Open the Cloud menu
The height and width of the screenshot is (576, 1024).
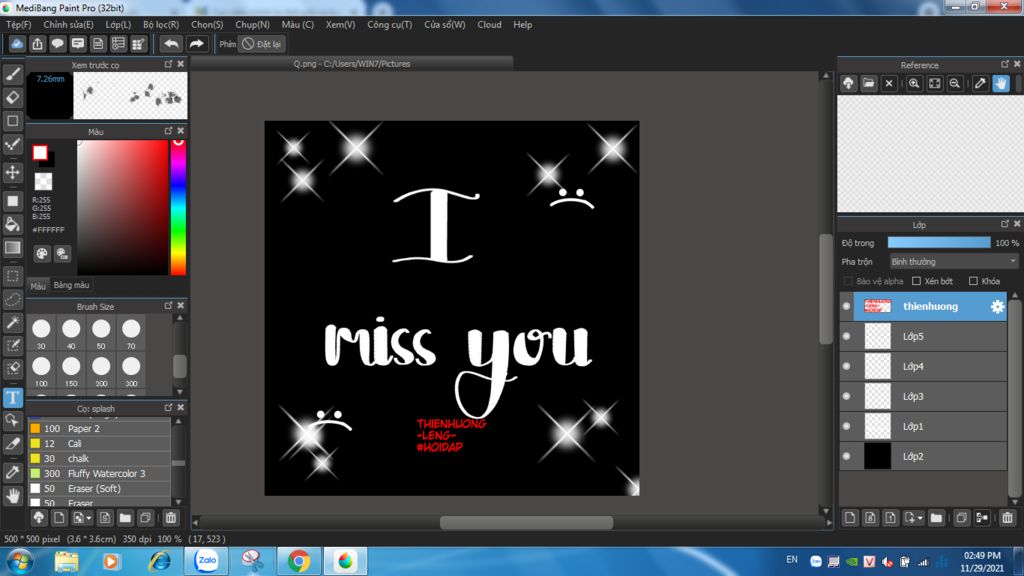tap(489, 24)
